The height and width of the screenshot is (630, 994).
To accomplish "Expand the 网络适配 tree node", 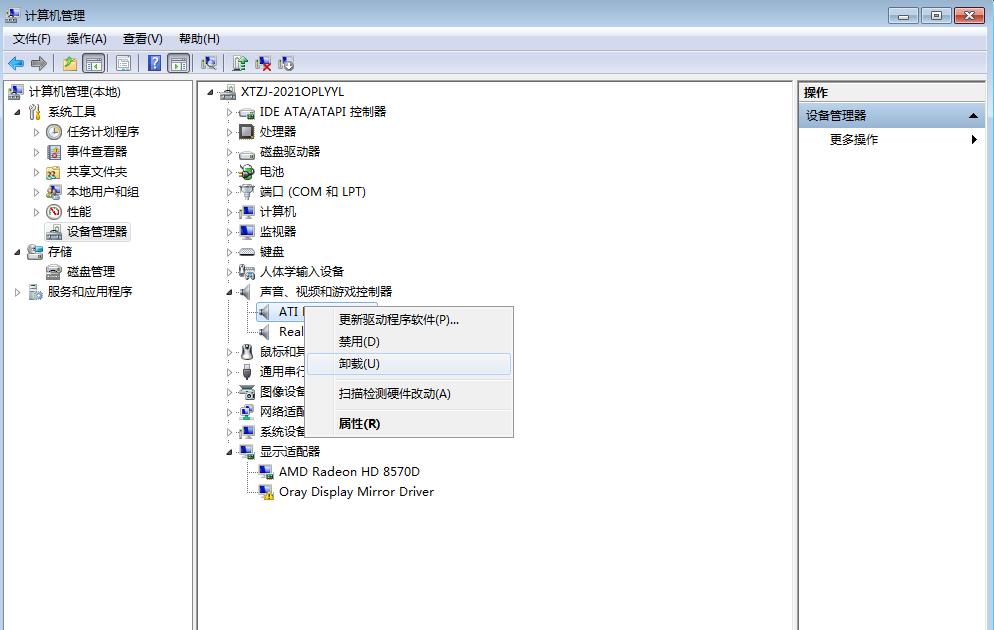I will (x=227, y=411).
